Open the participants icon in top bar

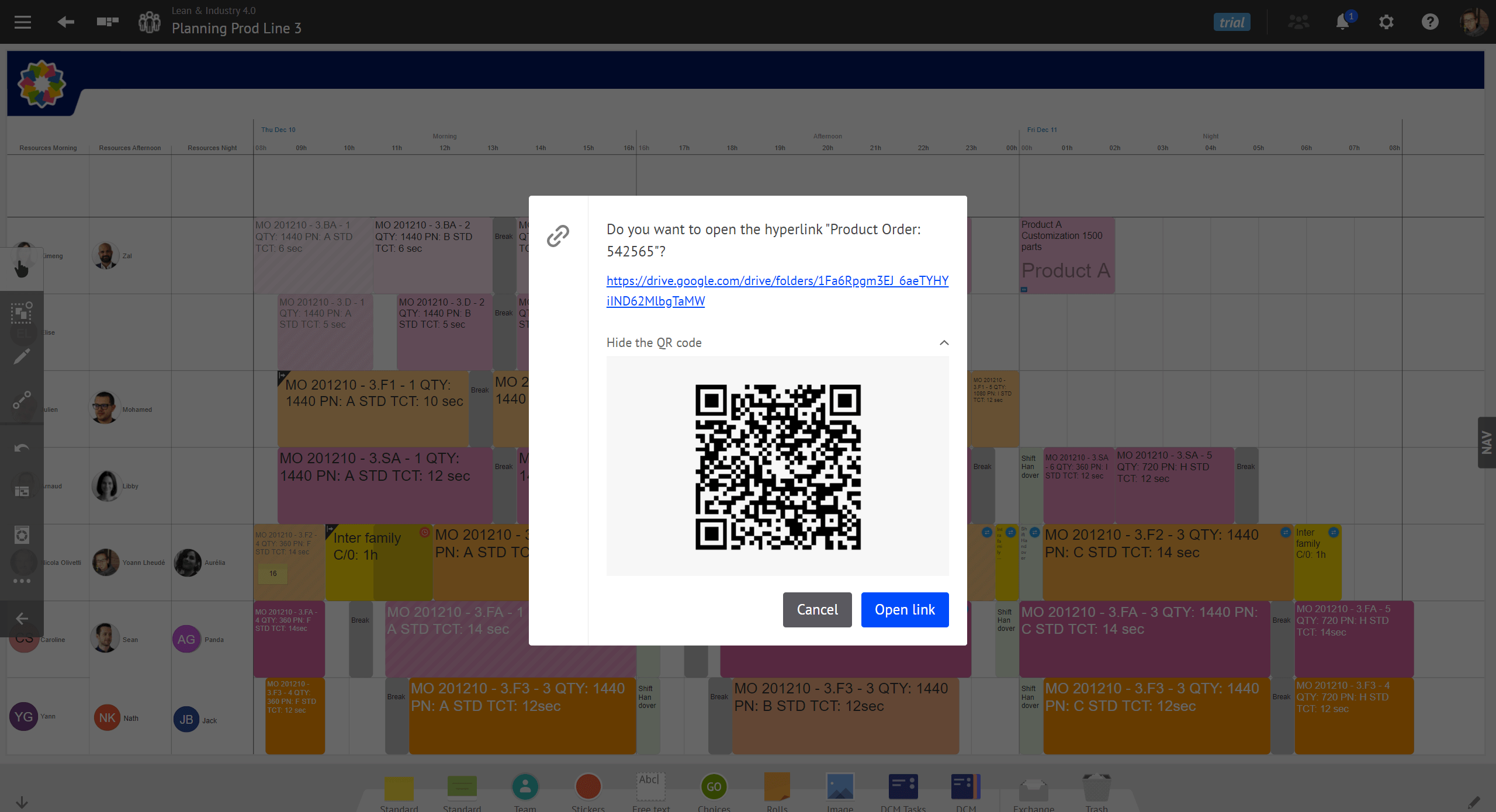pos(1298,22)
